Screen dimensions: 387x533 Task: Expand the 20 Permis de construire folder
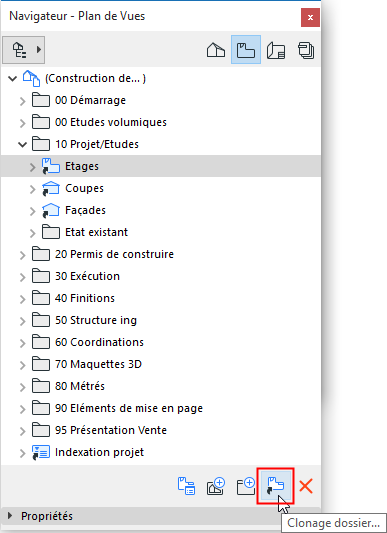point(22,255)
